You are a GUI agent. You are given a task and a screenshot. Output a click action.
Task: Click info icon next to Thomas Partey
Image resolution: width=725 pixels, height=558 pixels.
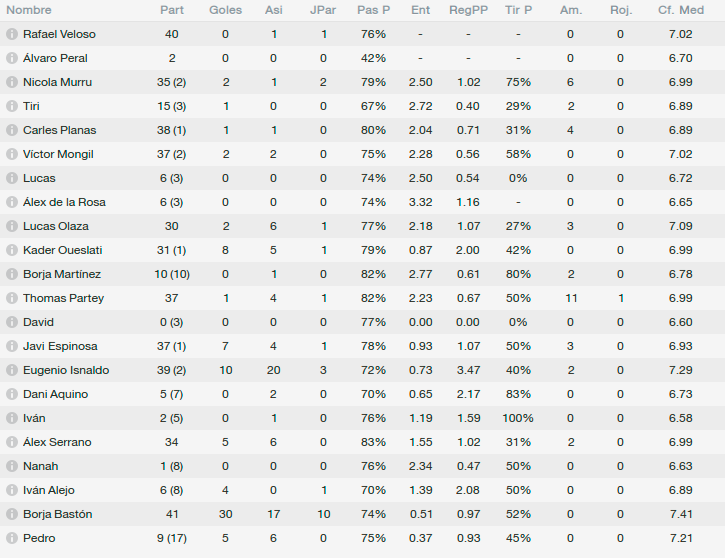pos(12,298)
